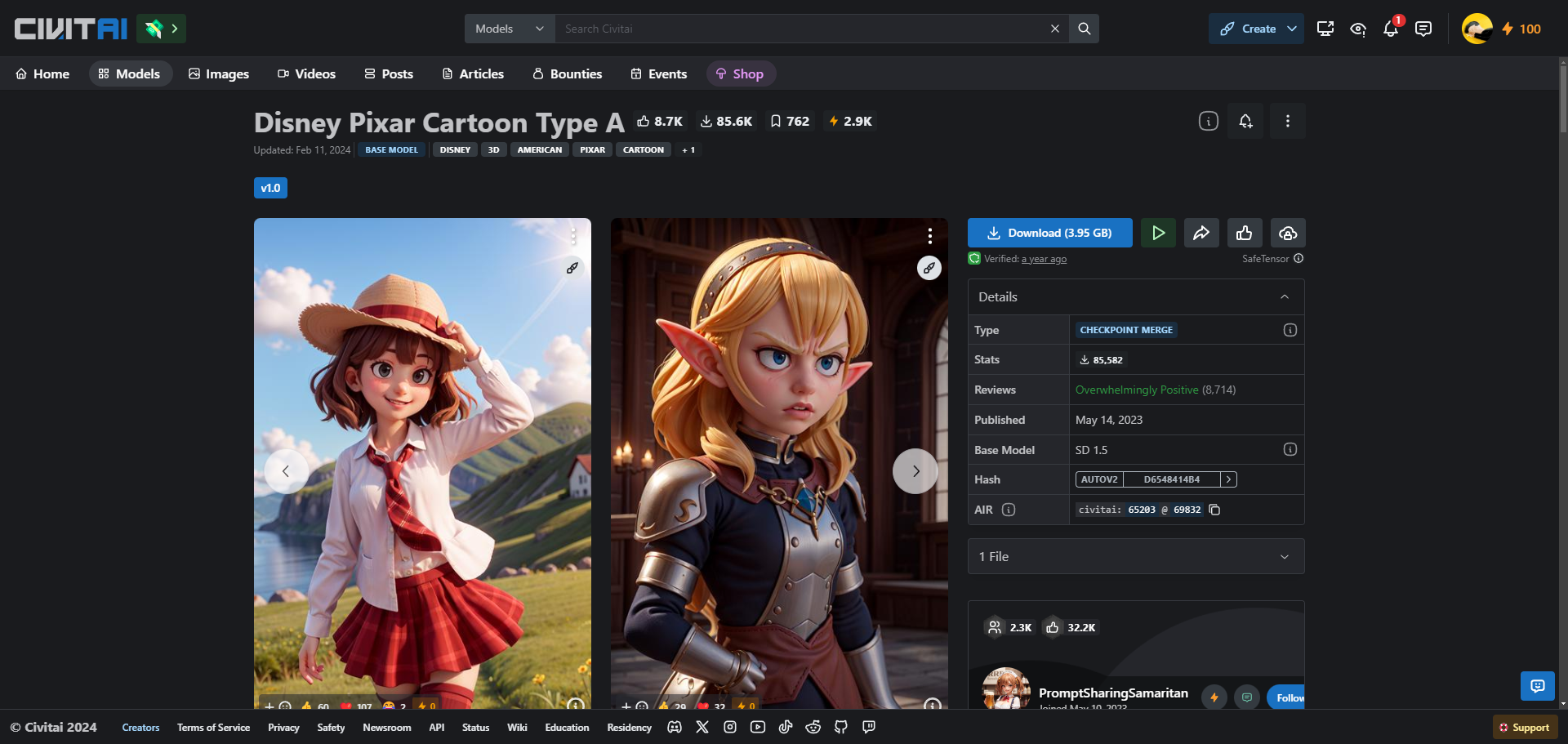Image resolution: width=1568 pixels, height=744 pixels.
Task: Open the Shop tab
Action: (740, 74)
